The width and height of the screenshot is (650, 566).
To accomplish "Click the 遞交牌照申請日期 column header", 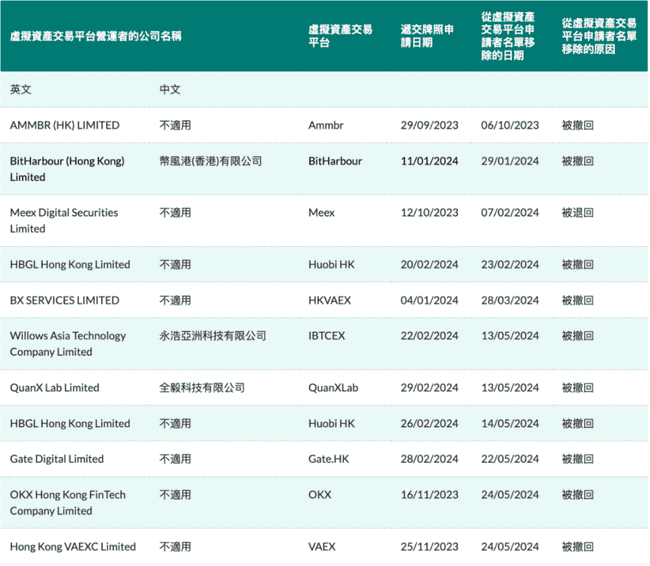I will coord(427,36).
